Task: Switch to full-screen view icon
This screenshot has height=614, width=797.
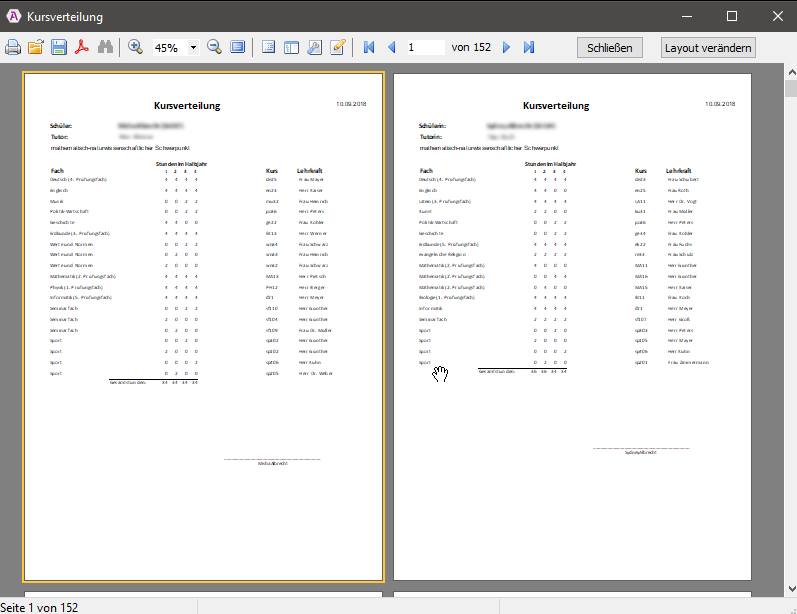Action: click(x=237, y=47)
